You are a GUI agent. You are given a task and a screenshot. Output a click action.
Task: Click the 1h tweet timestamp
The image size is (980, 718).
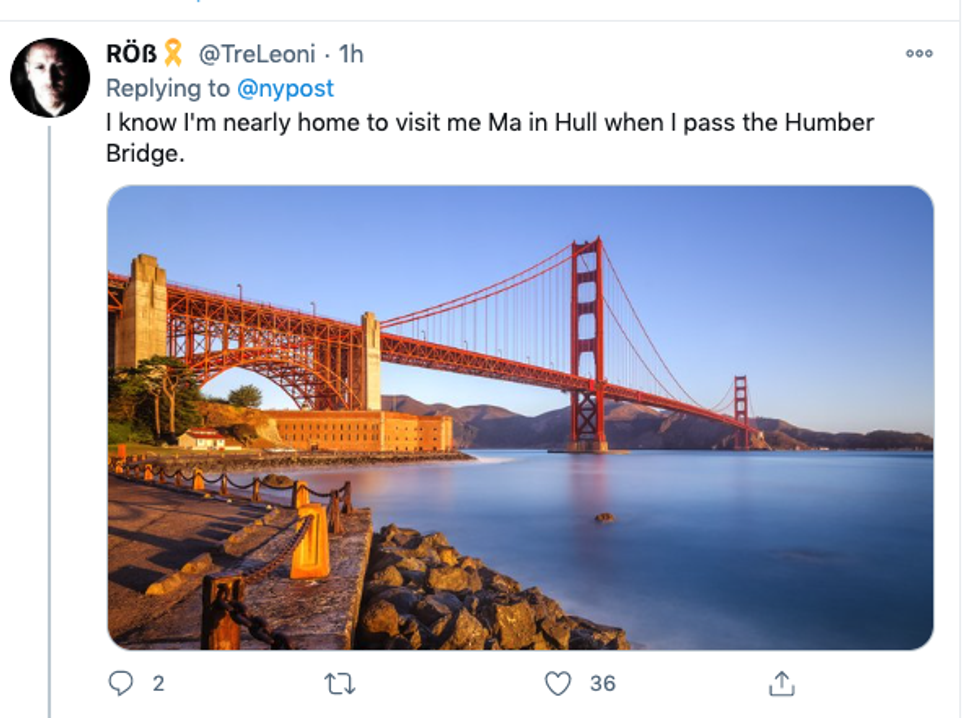[351, 53]
